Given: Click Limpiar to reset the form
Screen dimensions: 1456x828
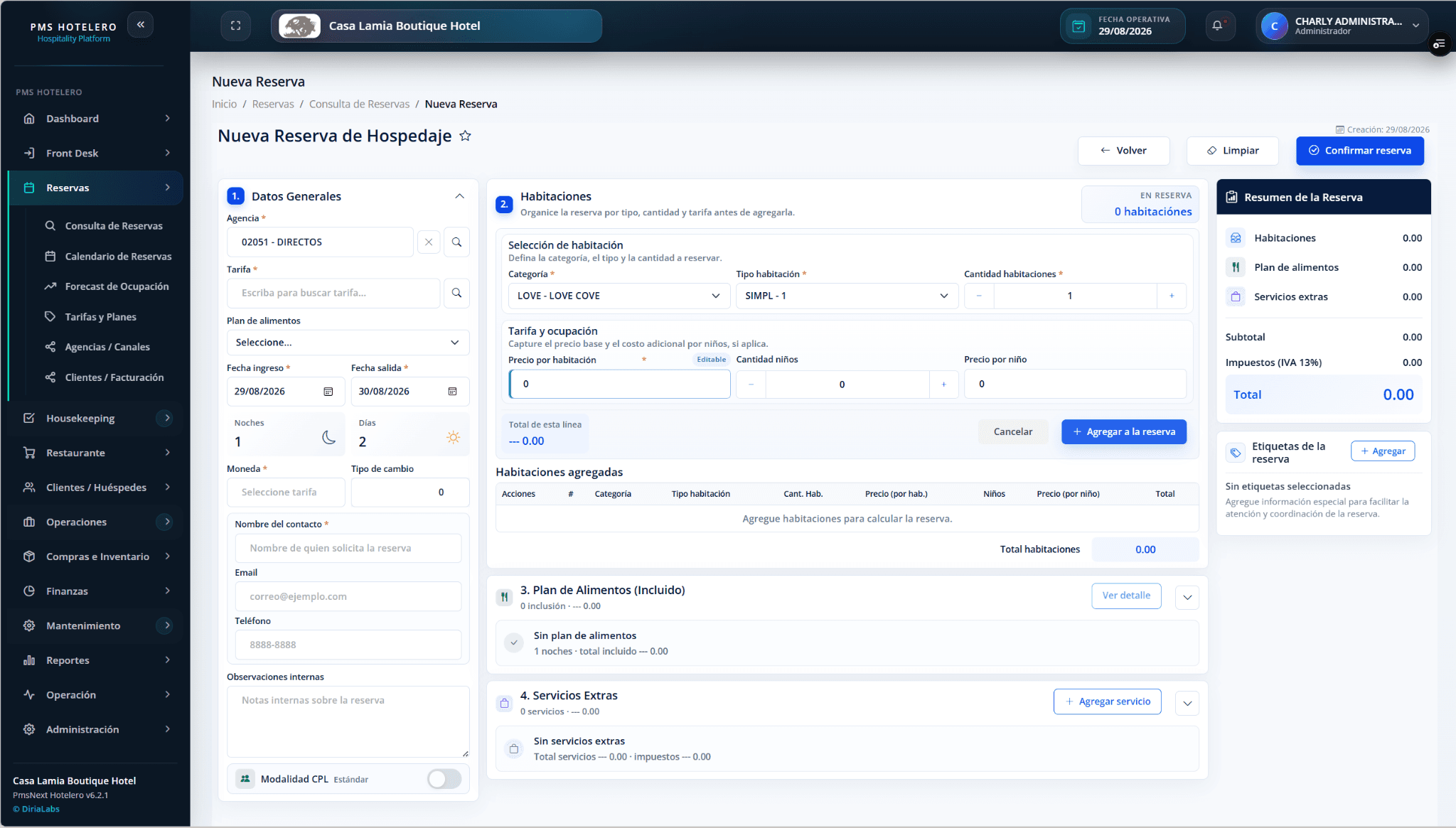Looking at the screenshot, I should 1232,151.
